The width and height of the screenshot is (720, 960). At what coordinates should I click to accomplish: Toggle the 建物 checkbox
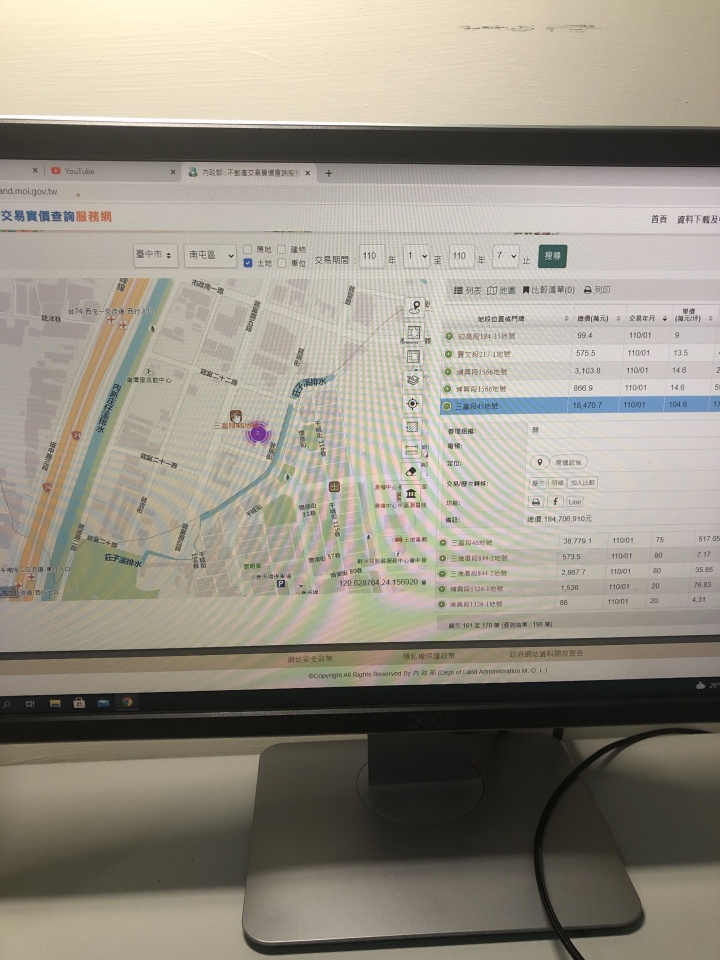click(282, 249)
